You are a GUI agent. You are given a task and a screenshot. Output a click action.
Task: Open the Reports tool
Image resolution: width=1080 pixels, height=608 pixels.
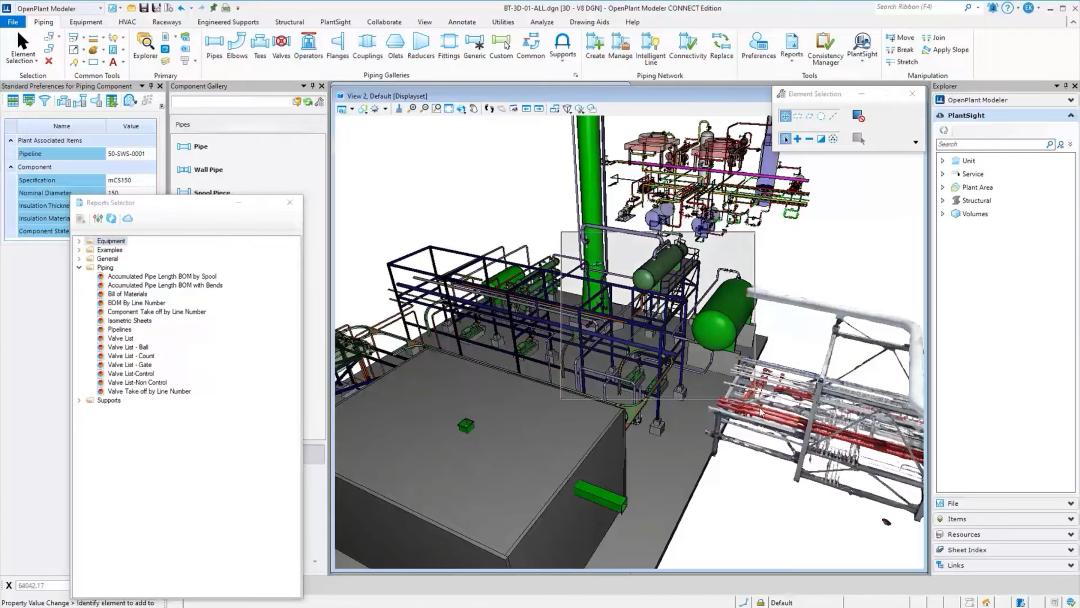click(x=791, y=46)
